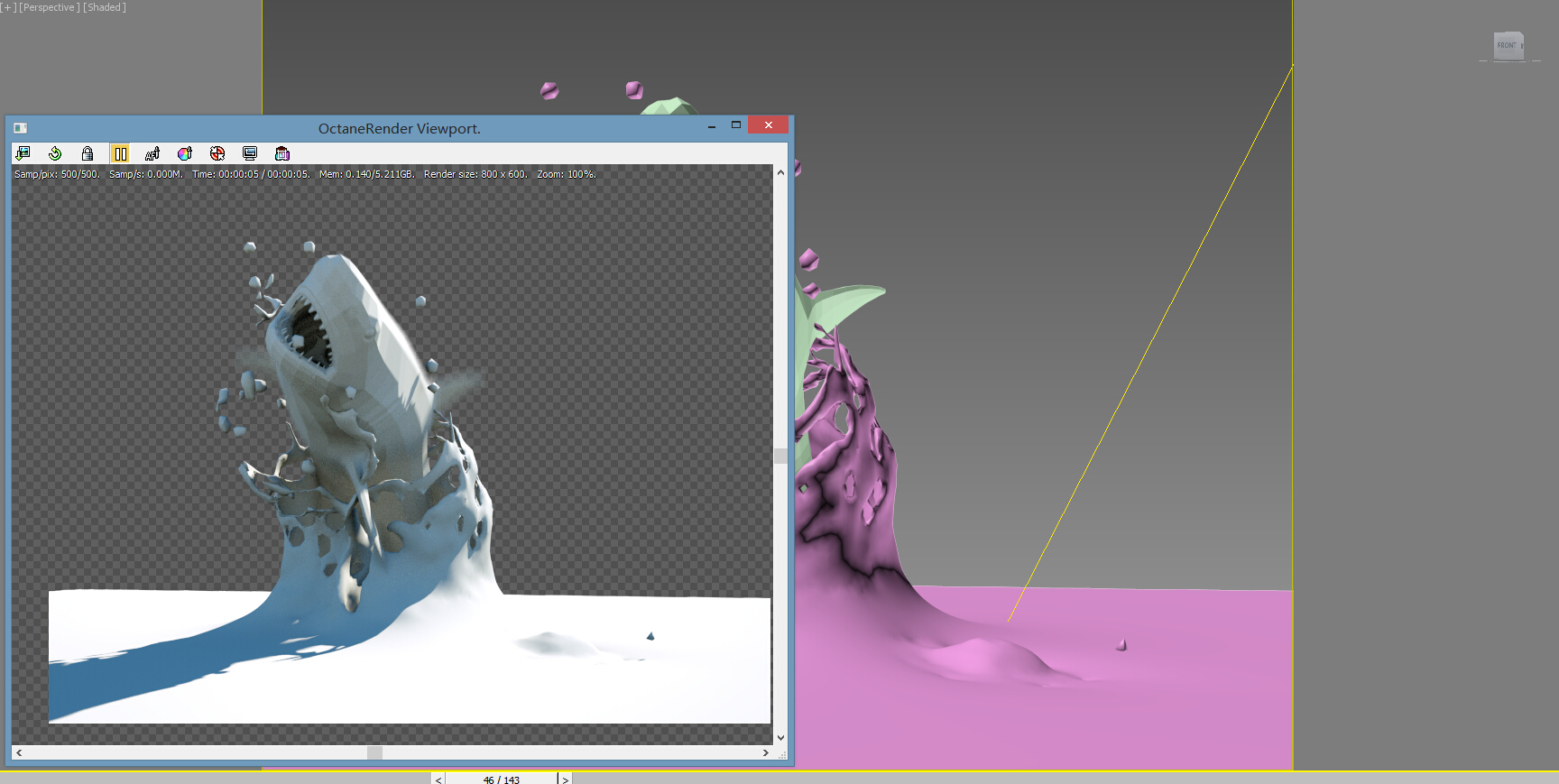Click the vertical scrollbar up arrow
1559x784 pixels.
(x=781, y=172)
